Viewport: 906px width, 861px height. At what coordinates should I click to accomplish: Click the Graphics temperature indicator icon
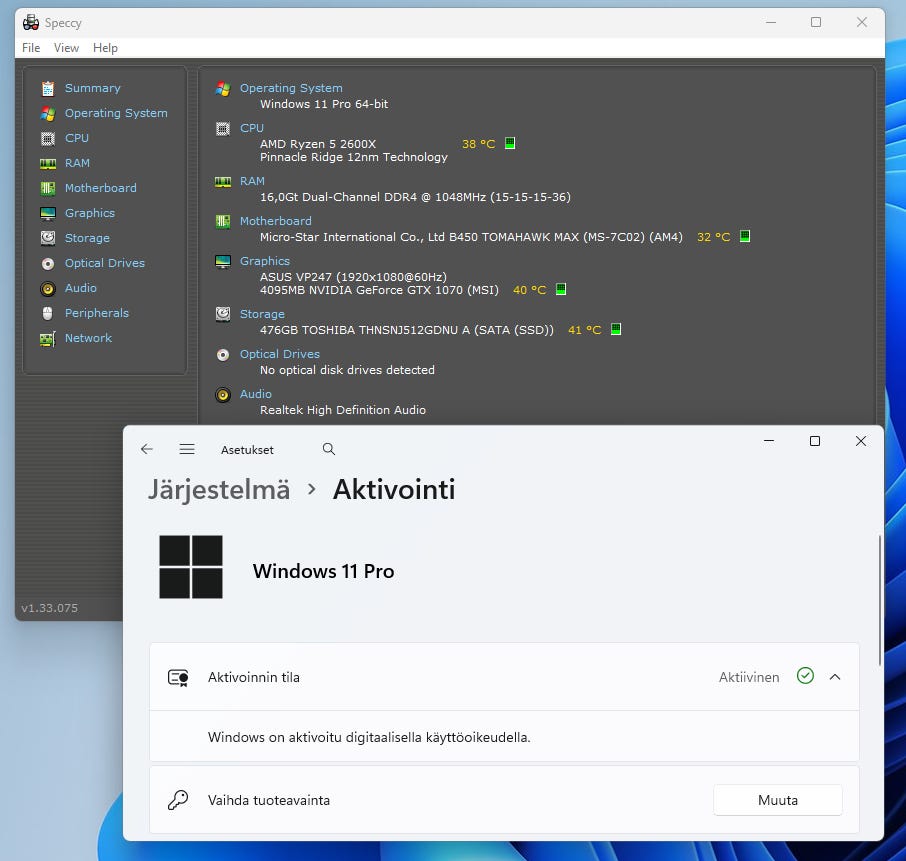pyautogui.click(x=560, y=289)
